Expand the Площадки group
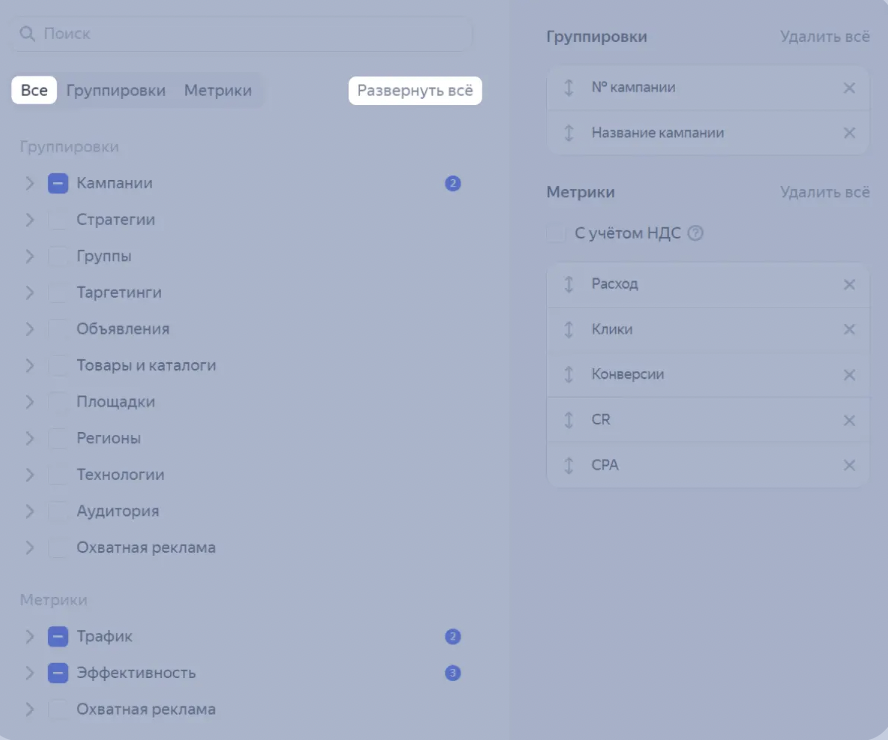The height and width of the screenshot is (740, 888). [29, 402]
